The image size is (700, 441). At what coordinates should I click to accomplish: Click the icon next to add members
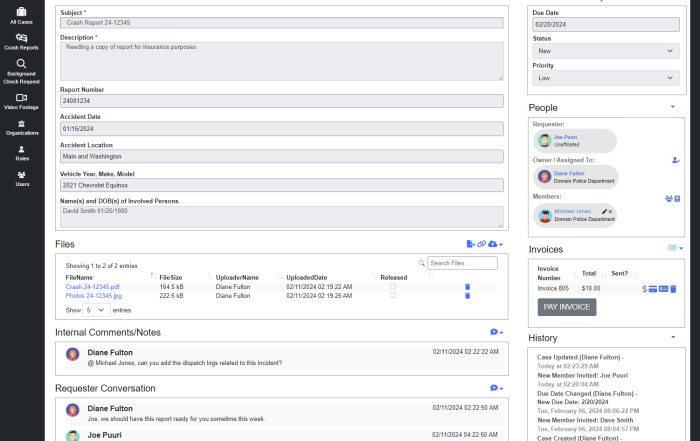pyautogui.click(x=677, y=199)
